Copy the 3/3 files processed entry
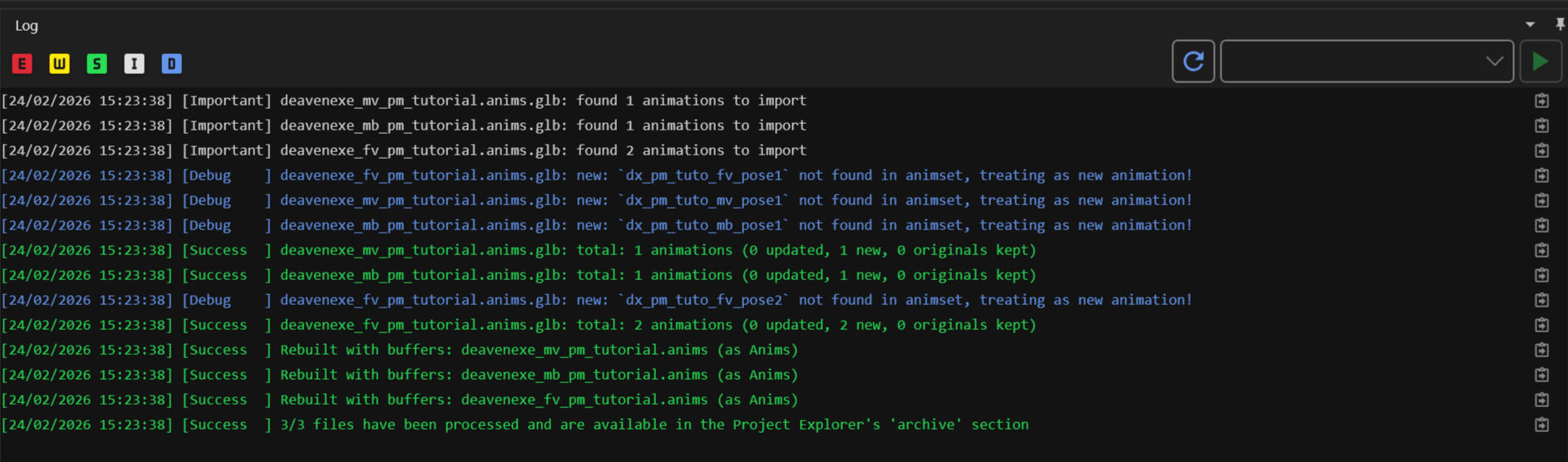Viewport: 1568px width, 462px height. pos(1541,425)
